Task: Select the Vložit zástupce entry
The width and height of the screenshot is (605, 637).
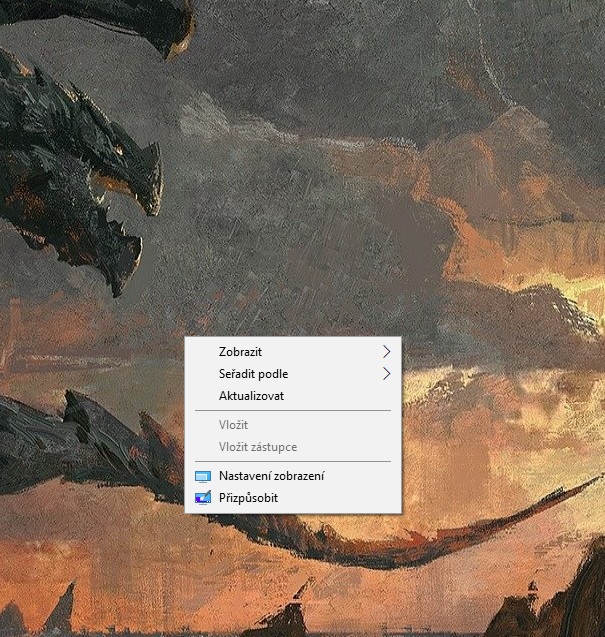Action: [x=293, y=447]
